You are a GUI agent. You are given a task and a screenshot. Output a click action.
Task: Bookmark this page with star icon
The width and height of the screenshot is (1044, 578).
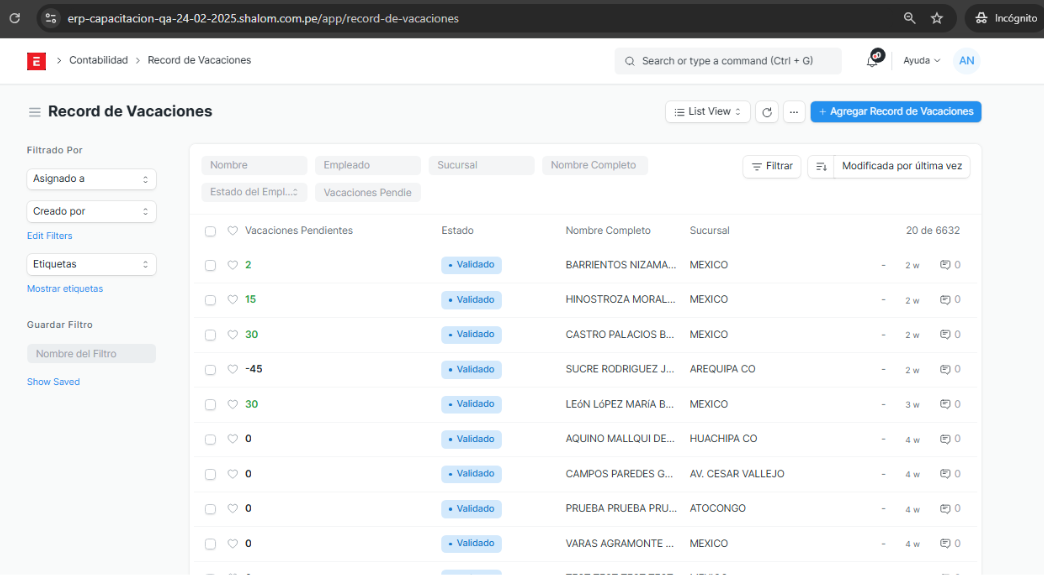click(x=937, y=18)
